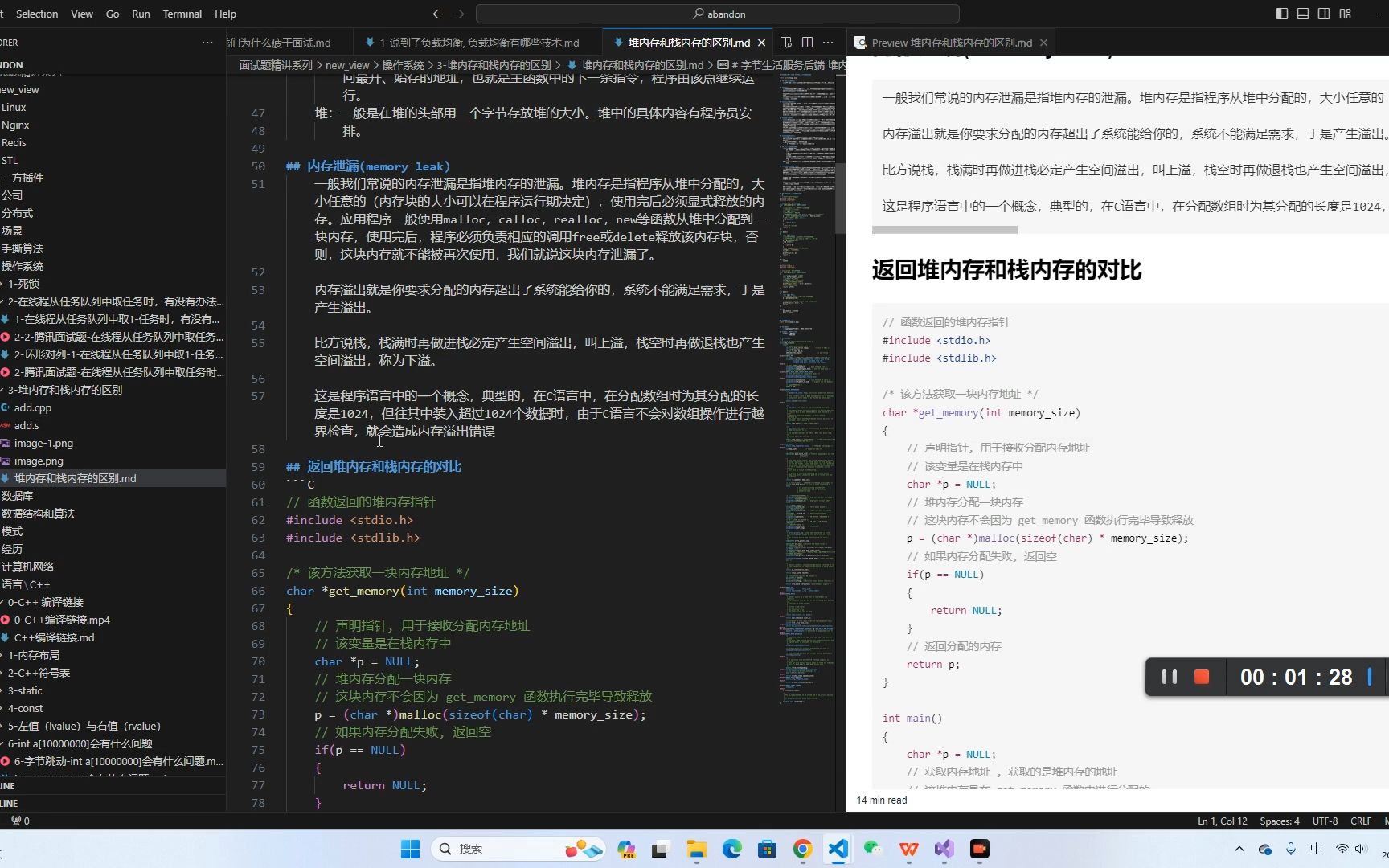Viewport: 1389px width, 868px height.
Task: Stop the screen recording
Action: click(x=1202, y=677)
